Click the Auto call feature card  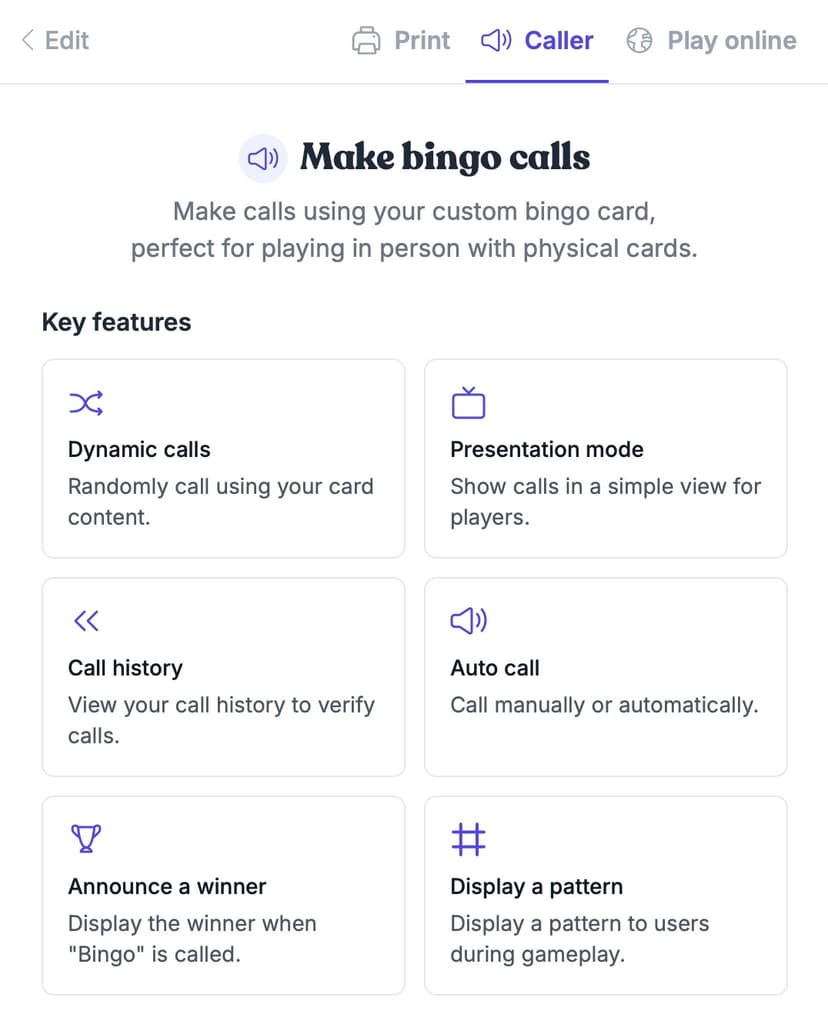pyautogui.click(x=605, y=677)
